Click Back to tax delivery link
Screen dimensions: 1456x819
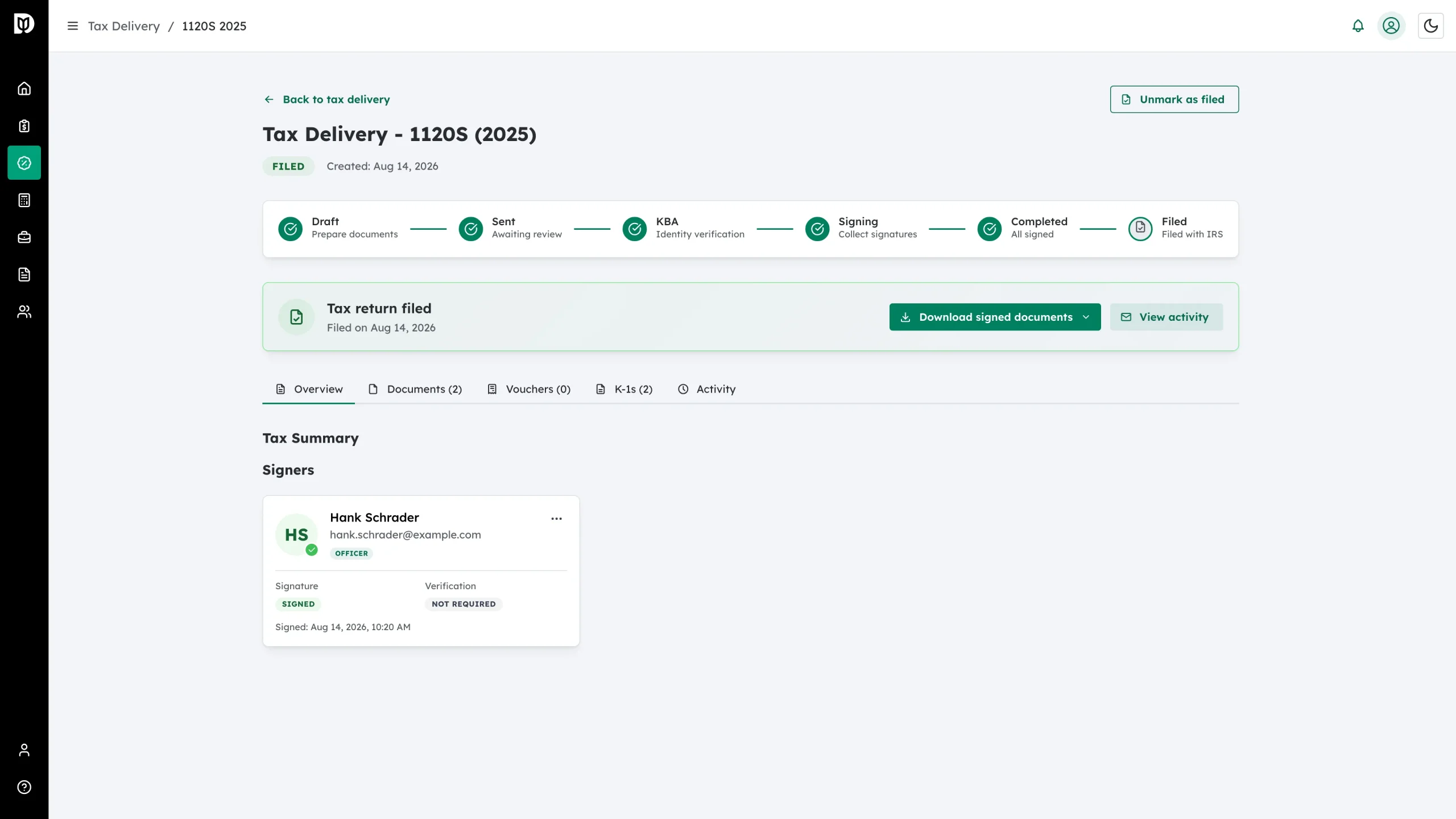click(327, 100)
